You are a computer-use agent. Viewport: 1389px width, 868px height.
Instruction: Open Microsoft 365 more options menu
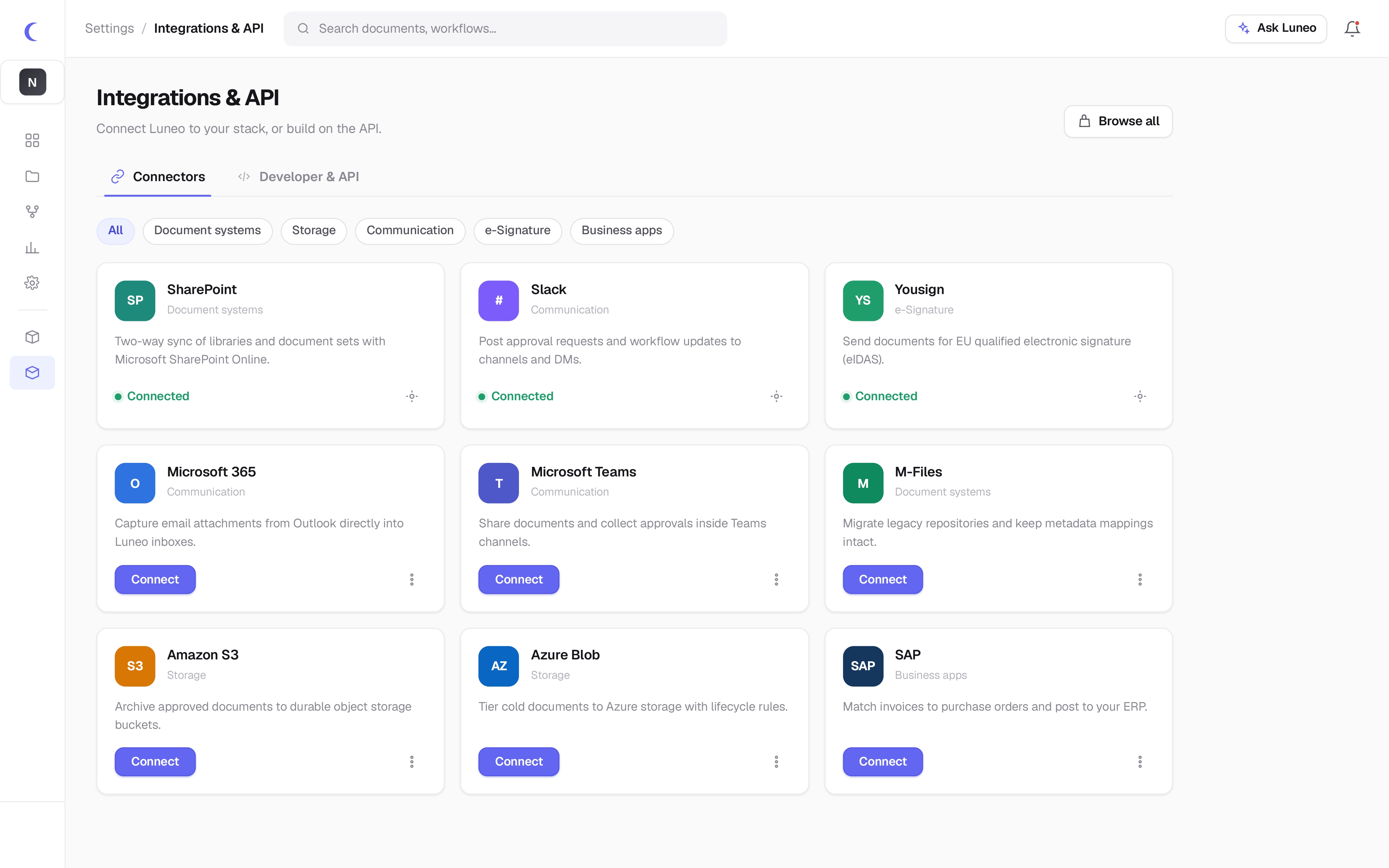click(412, 579)
